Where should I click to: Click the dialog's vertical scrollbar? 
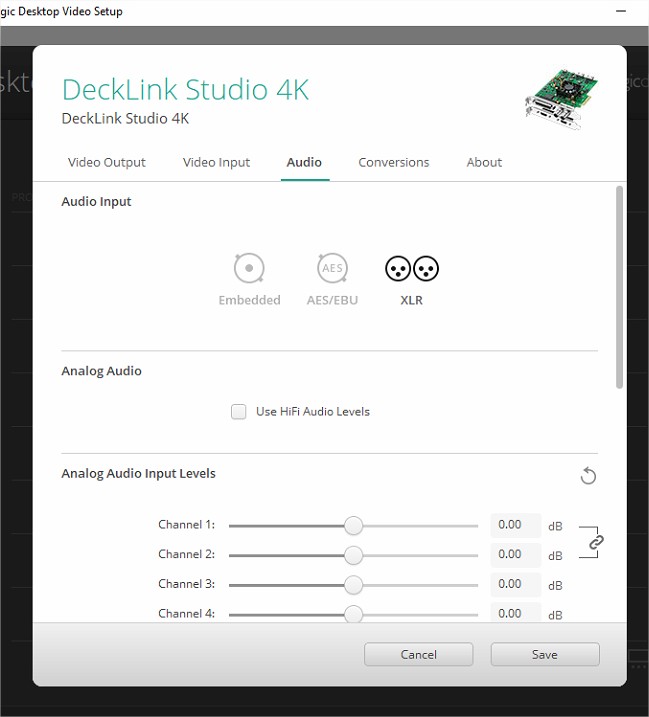(x=619, y=287)
